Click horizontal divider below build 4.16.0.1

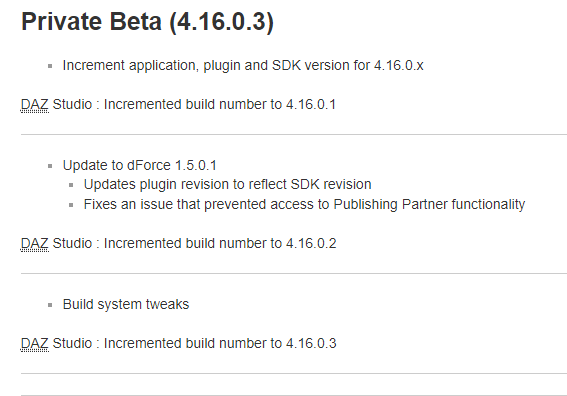[294, 135]
